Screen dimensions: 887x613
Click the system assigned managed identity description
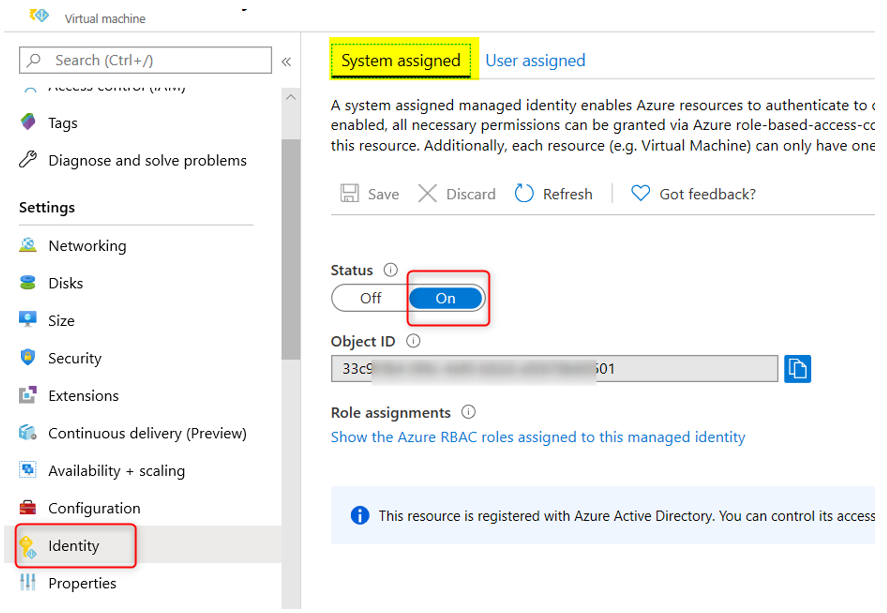coord(603,125)
